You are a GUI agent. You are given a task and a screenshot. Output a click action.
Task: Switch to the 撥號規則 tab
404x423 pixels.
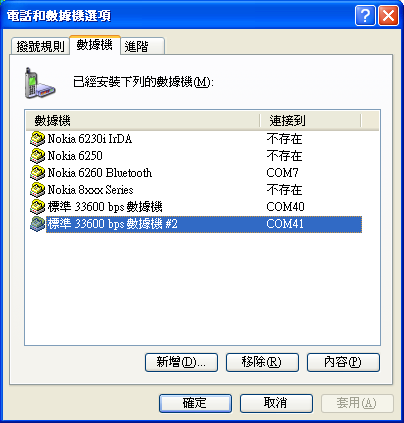(x=40, y=46)
